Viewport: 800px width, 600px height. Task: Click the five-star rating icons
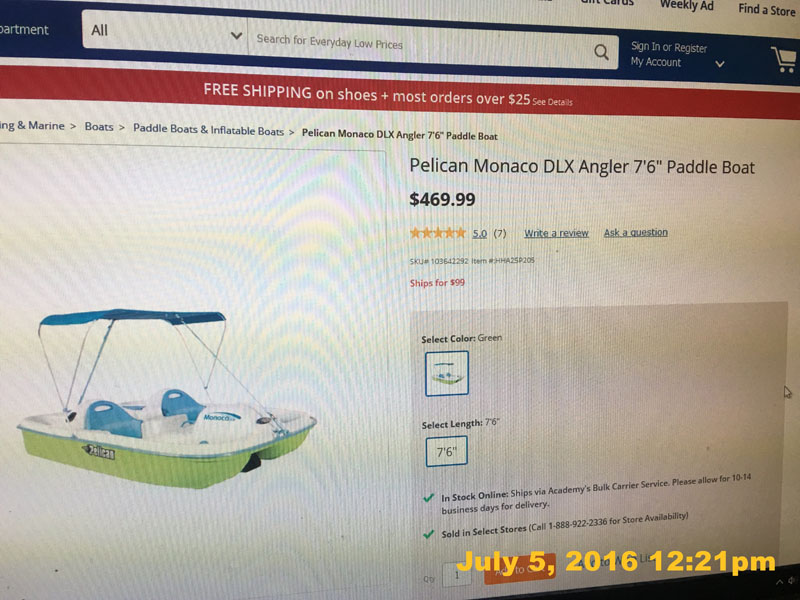pyautogui.click(x=438, y=233)
